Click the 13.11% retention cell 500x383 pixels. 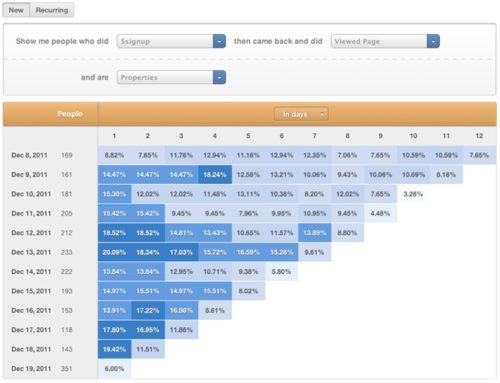click(248, 194)
